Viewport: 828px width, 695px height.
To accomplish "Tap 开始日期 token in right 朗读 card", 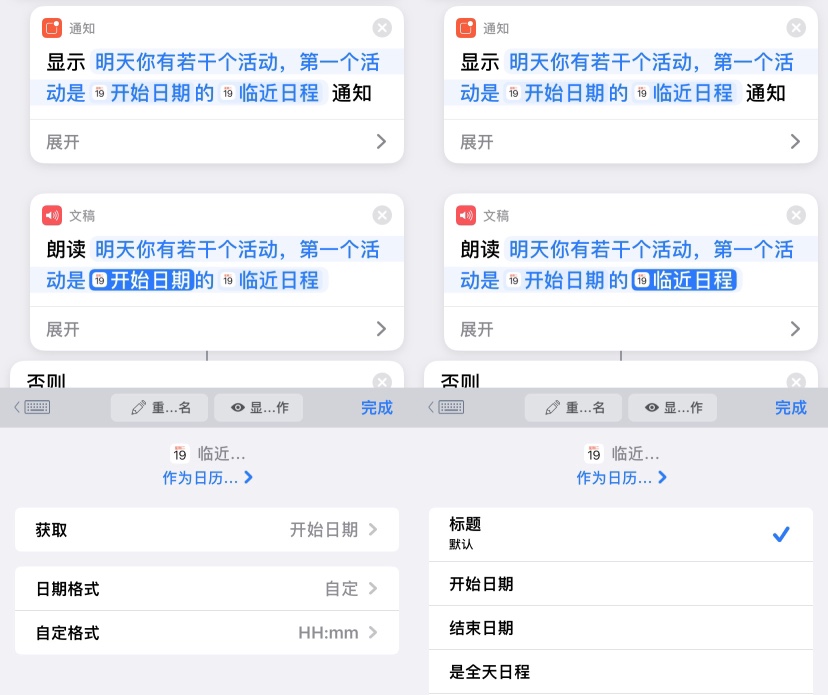I will pyautogui.click(x=554, y=280).
